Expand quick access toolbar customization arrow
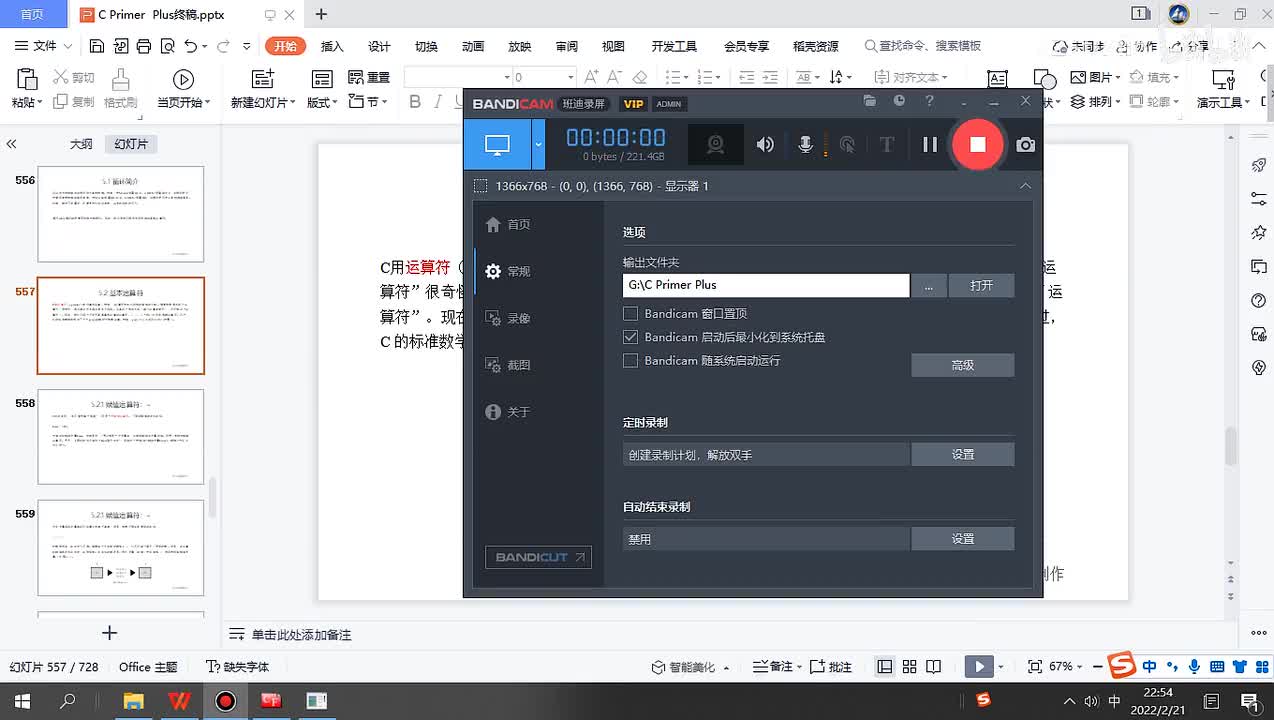Viewport: 1274px width, 720px height. coord(248,46)
